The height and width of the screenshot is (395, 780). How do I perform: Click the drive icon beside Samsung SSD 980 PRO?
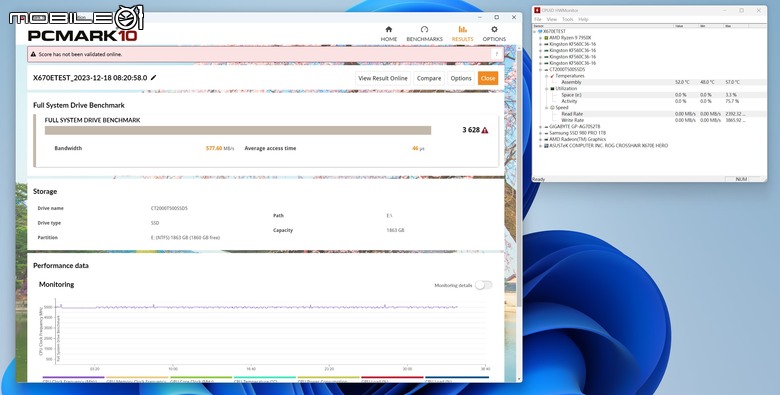pos(546,133)
